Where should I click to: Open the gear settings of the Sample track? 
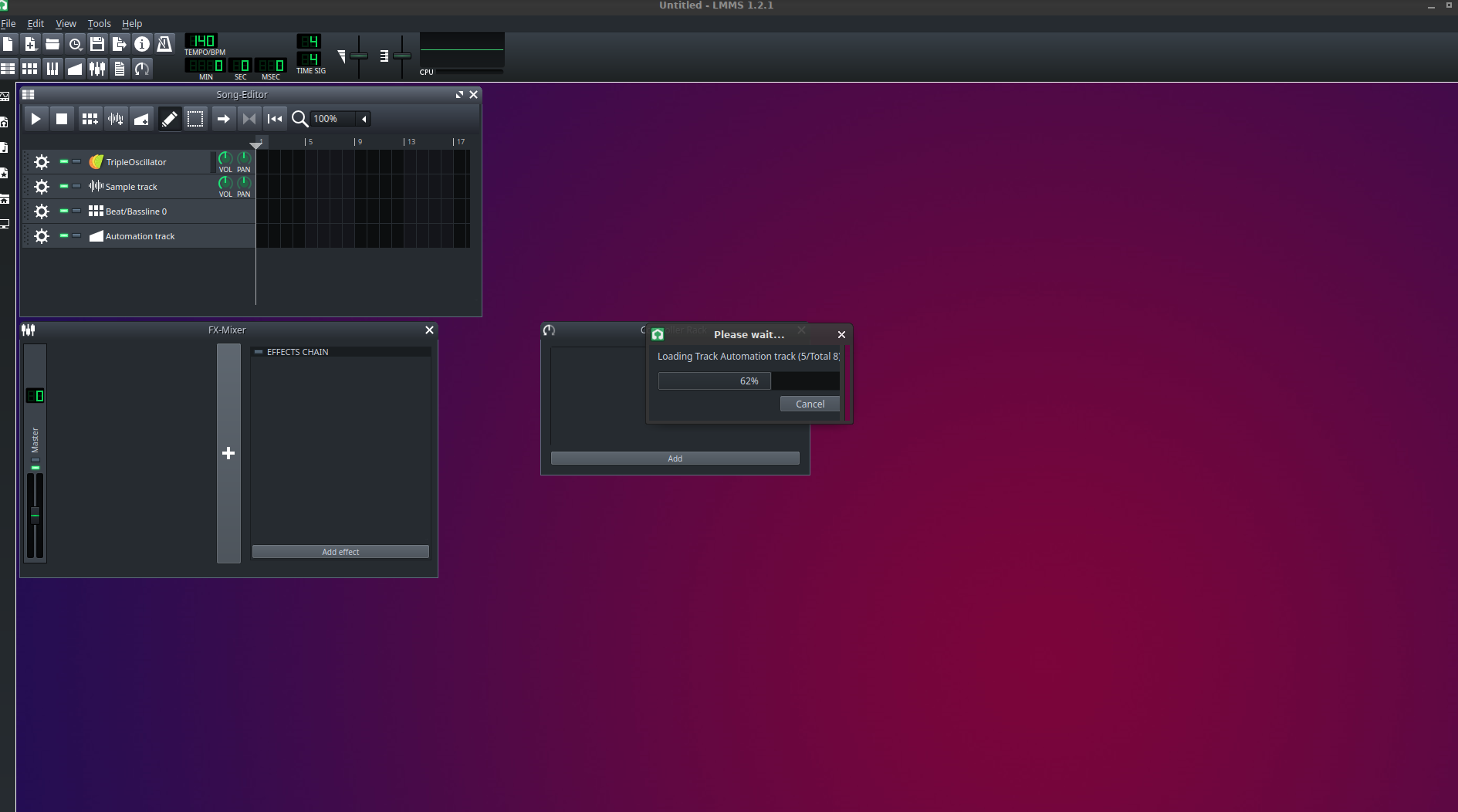(41, 186)
